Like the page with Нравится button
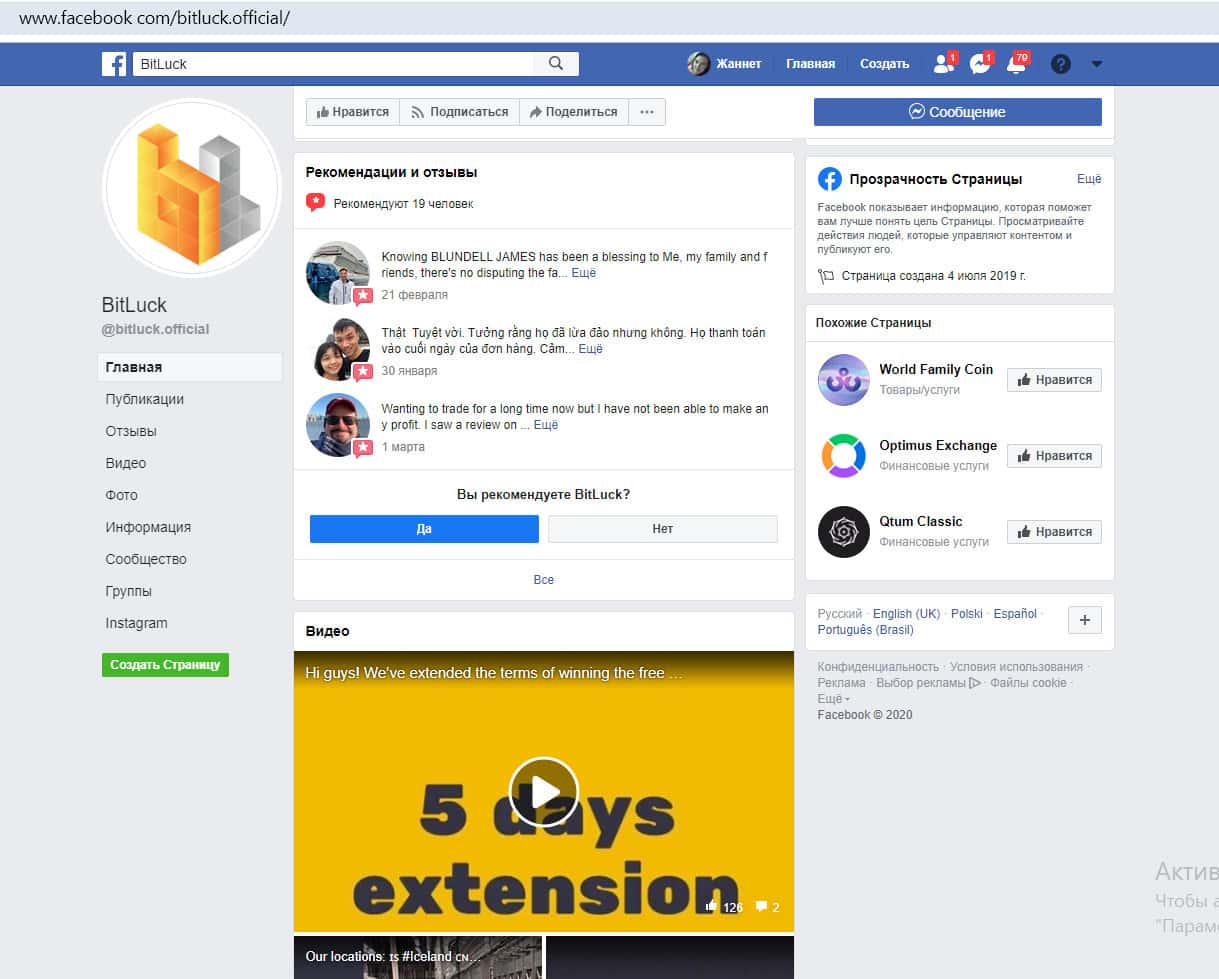1219x979 pixels. [x=353, y=112]
